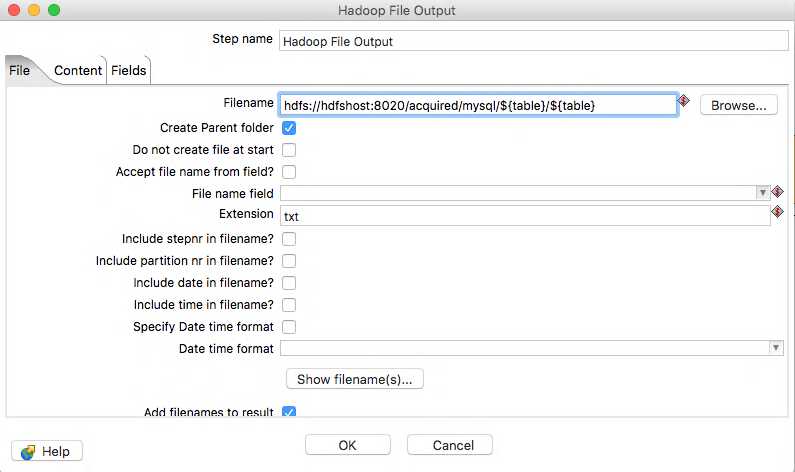
Task: Expand the Date time format dropdown
Action: [x=776, y=348]
